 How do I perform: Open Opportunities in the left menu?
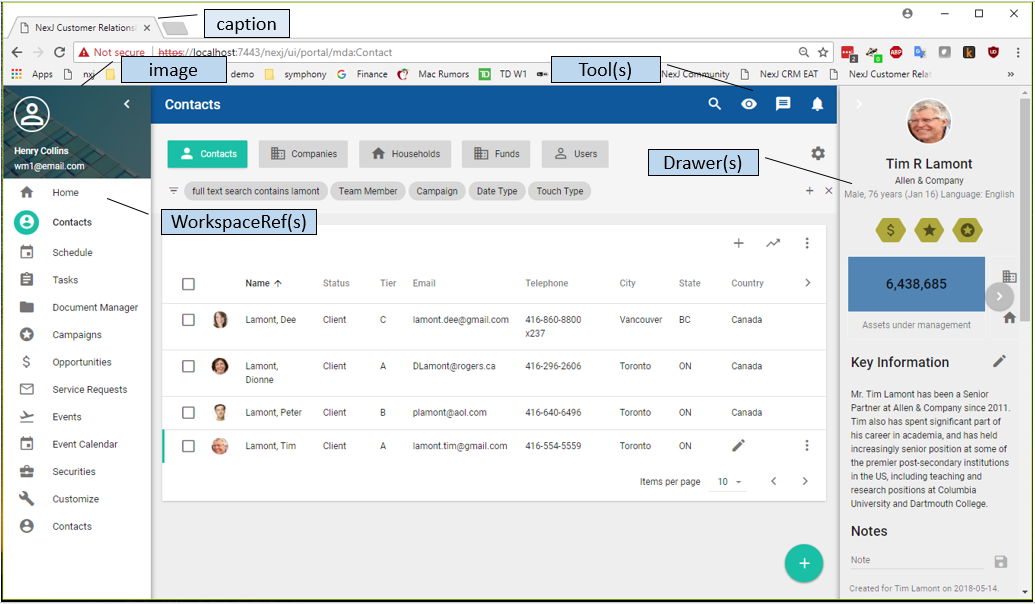pos(82,362)
